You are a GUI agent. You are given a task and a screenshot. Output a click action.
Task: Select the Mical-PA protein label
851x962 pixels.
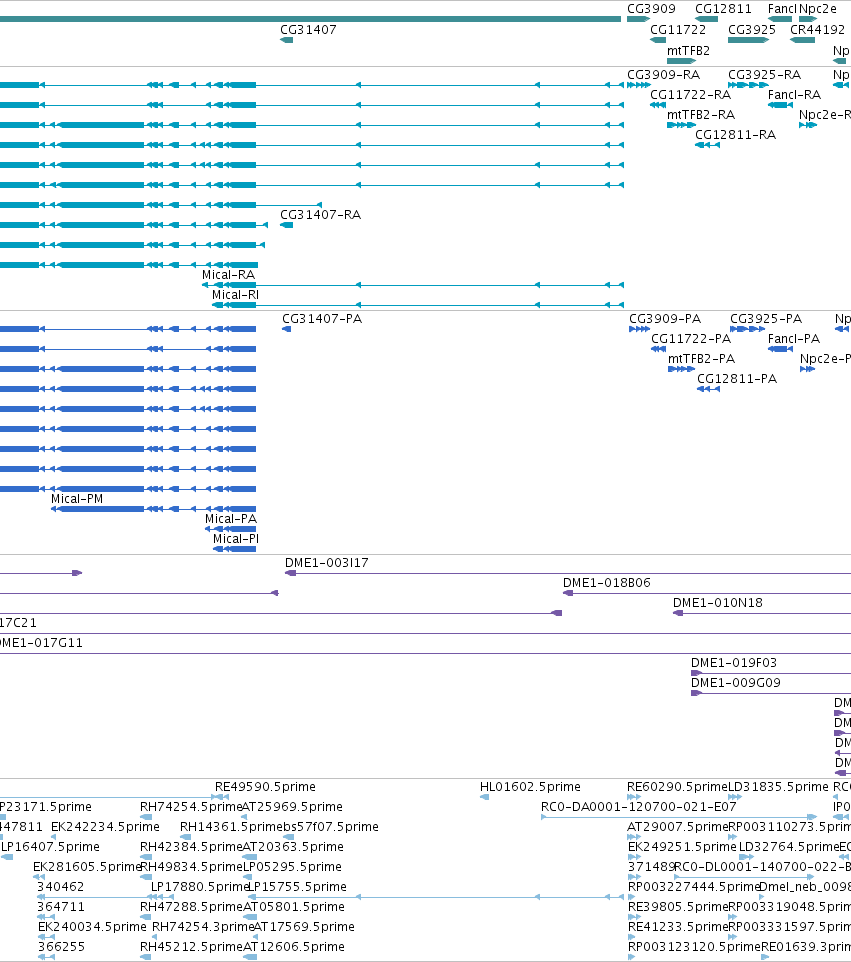pyautogui.click(x=231, y=519)
